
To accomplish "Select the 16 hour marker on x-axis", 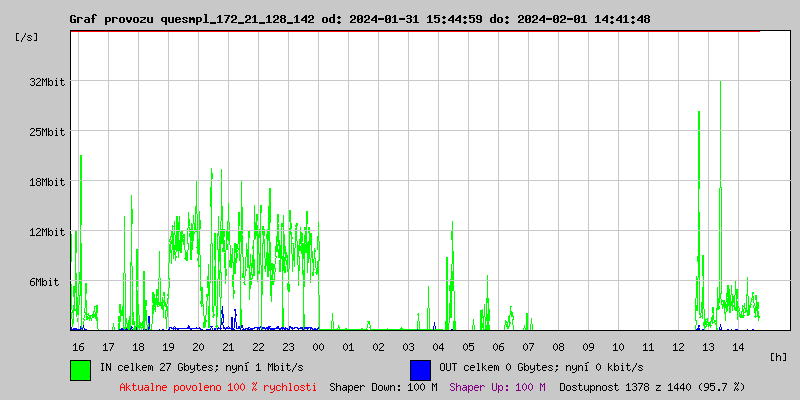I will point(78,346).
